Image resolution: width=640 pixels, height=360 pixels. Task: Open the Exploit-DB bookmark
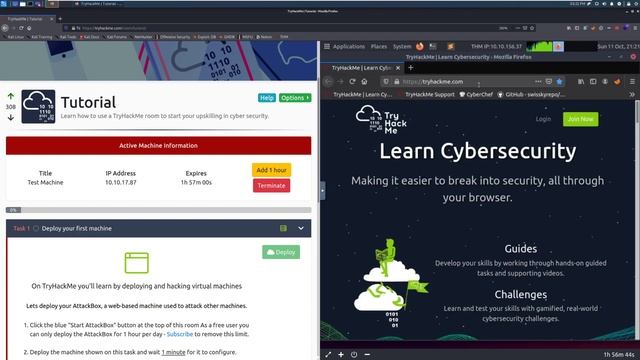tap(205, 37)
